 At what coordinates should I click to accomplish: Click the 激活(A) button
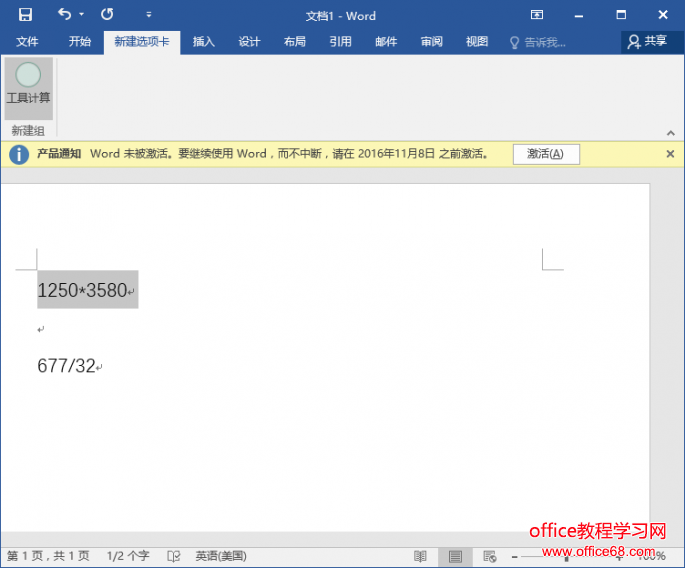tap(546, 154)
